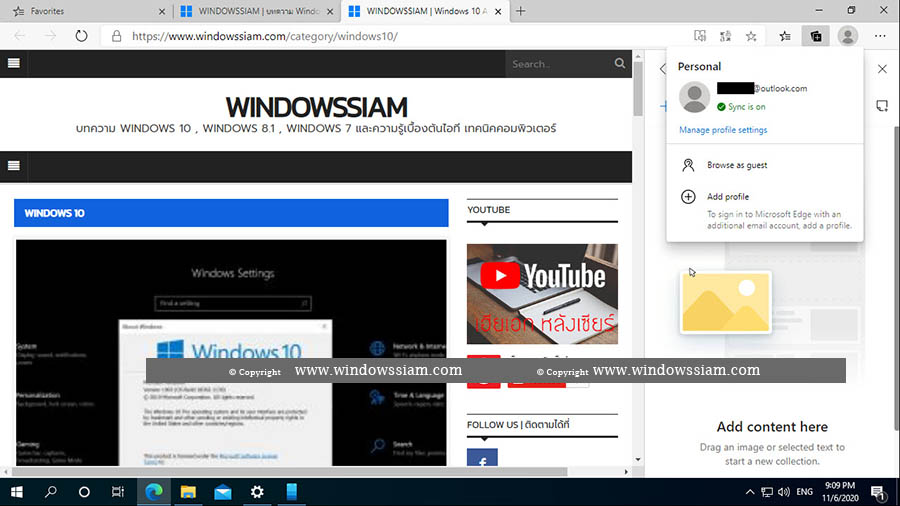Screen dimensions: 900x506
Task: Open Cortana circle on taskbar
Action: coord(84,492)
